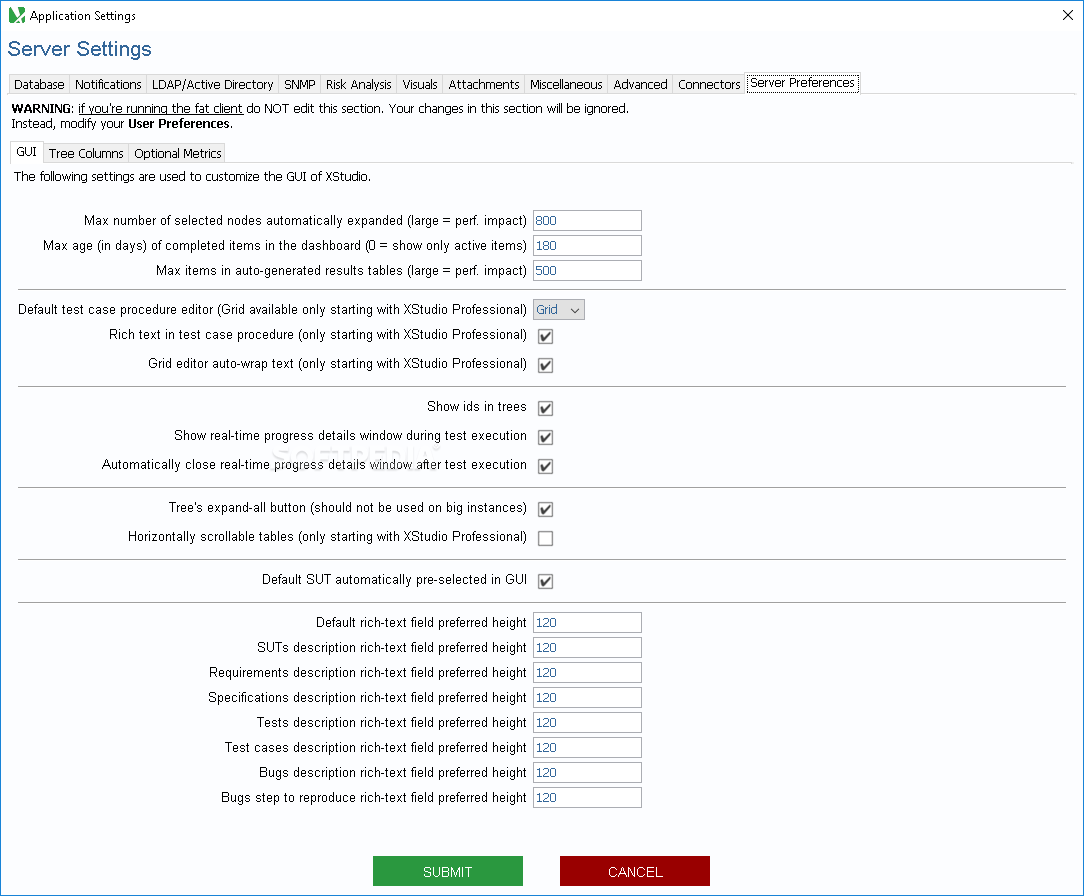Open the Risk Analysis tab
Image resolution: width=1084 pixels, height=896 pixels.
(x=358, y=84)
